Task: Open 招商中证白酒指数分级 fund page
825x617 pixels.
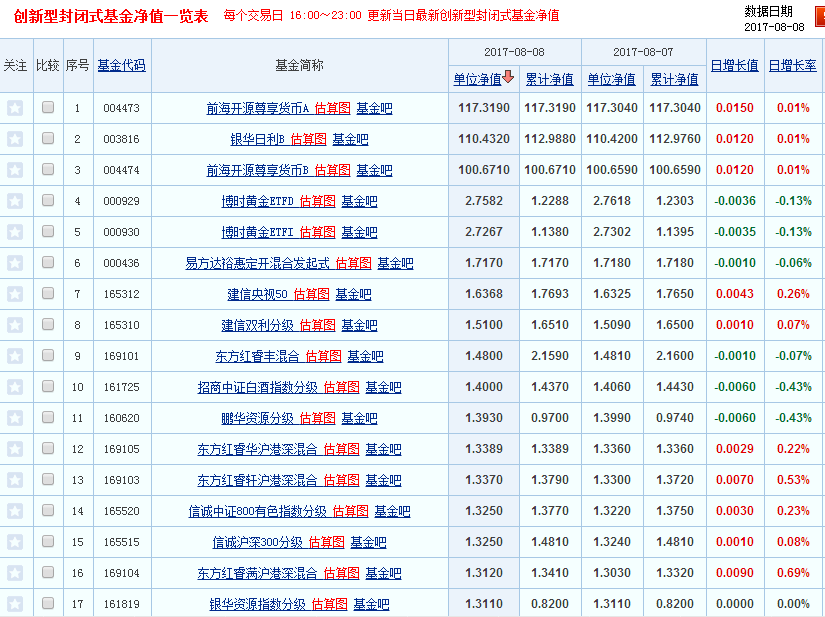Action: point(258,387)
